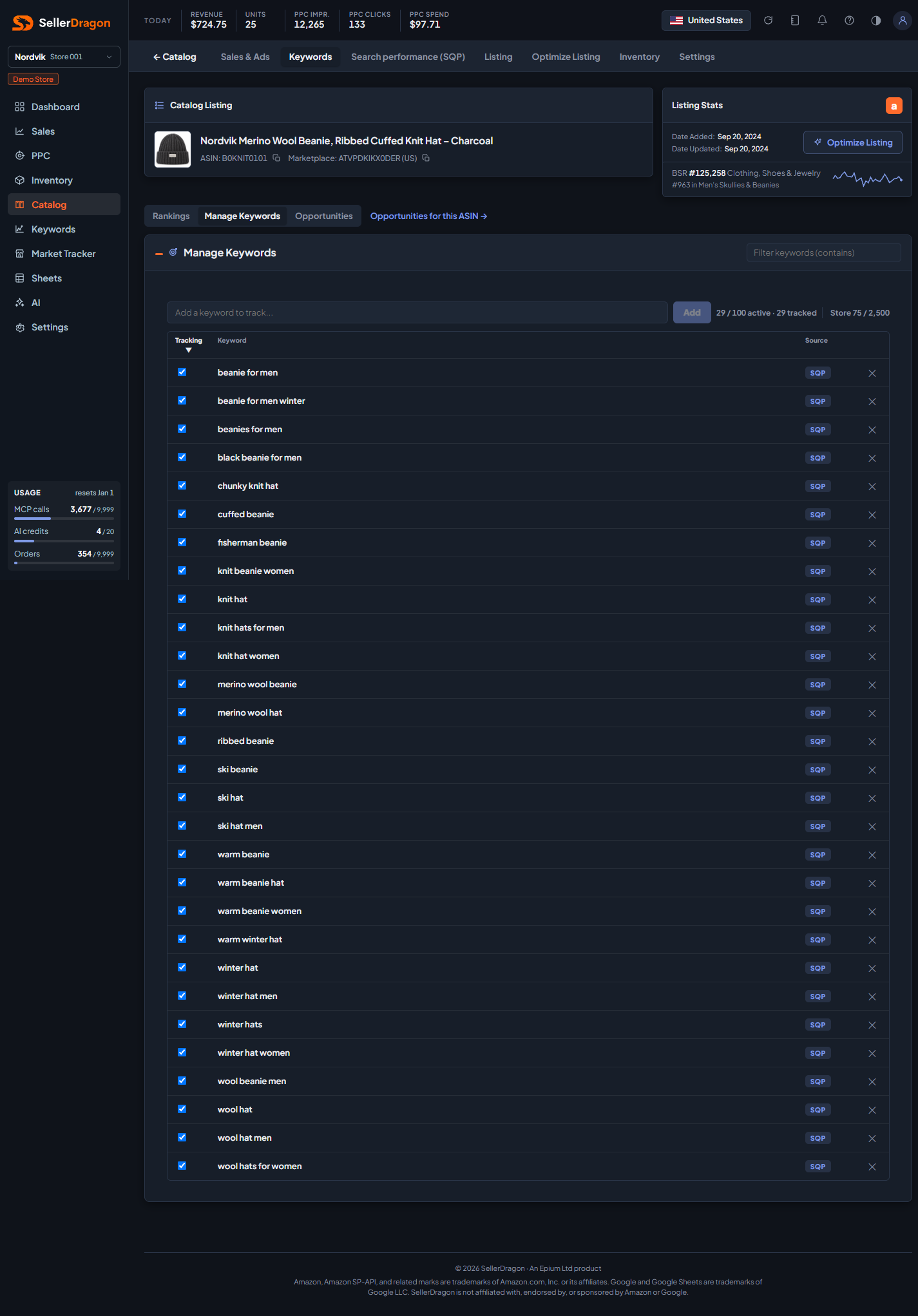This screenshot has height=1316, width=918.
Task: Click the MCP calls usage bar
Action: click(64, 519)
